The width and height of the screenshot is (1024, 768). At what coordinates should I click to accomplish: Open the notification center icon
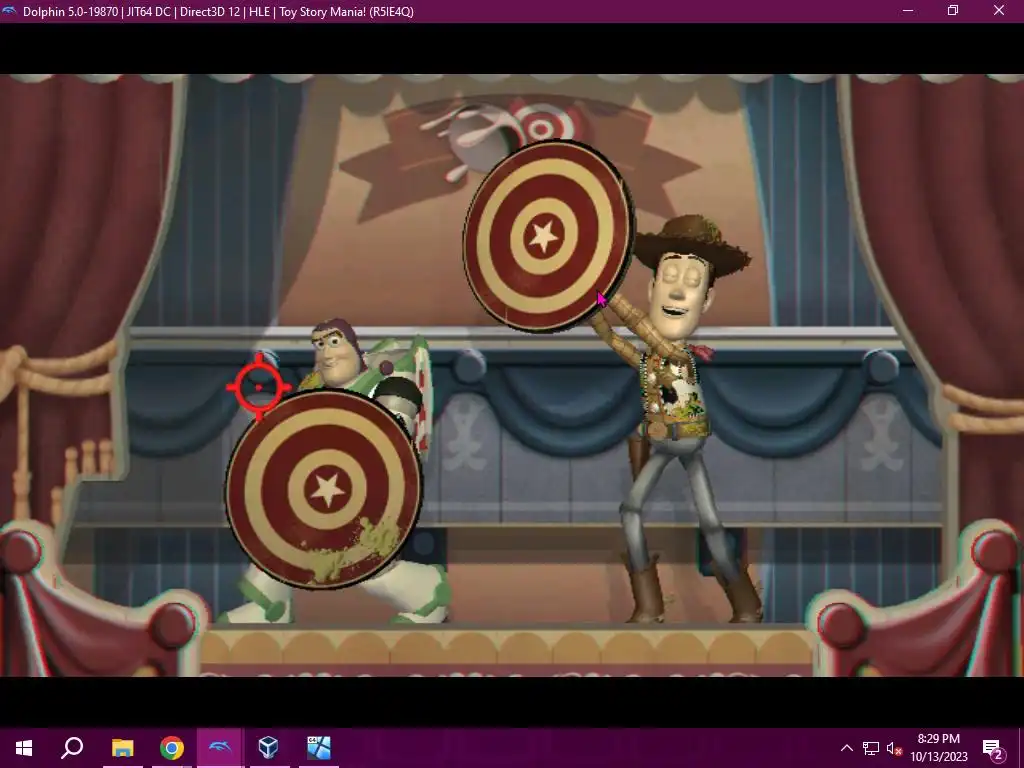pyautogui.click(x=993, y=749)
